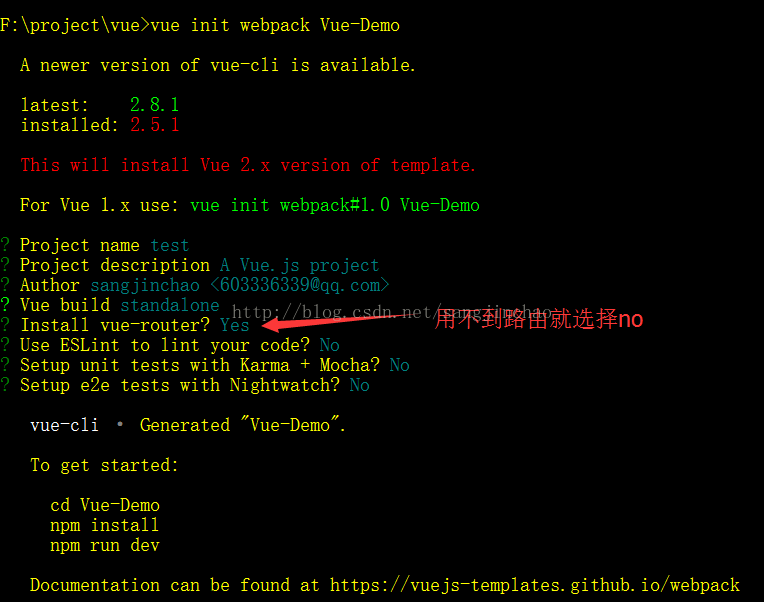Viewport: 764px width, 602px height.
Task: Click the 'cd Vue-Demo' command line
Action: pos(105,505)
